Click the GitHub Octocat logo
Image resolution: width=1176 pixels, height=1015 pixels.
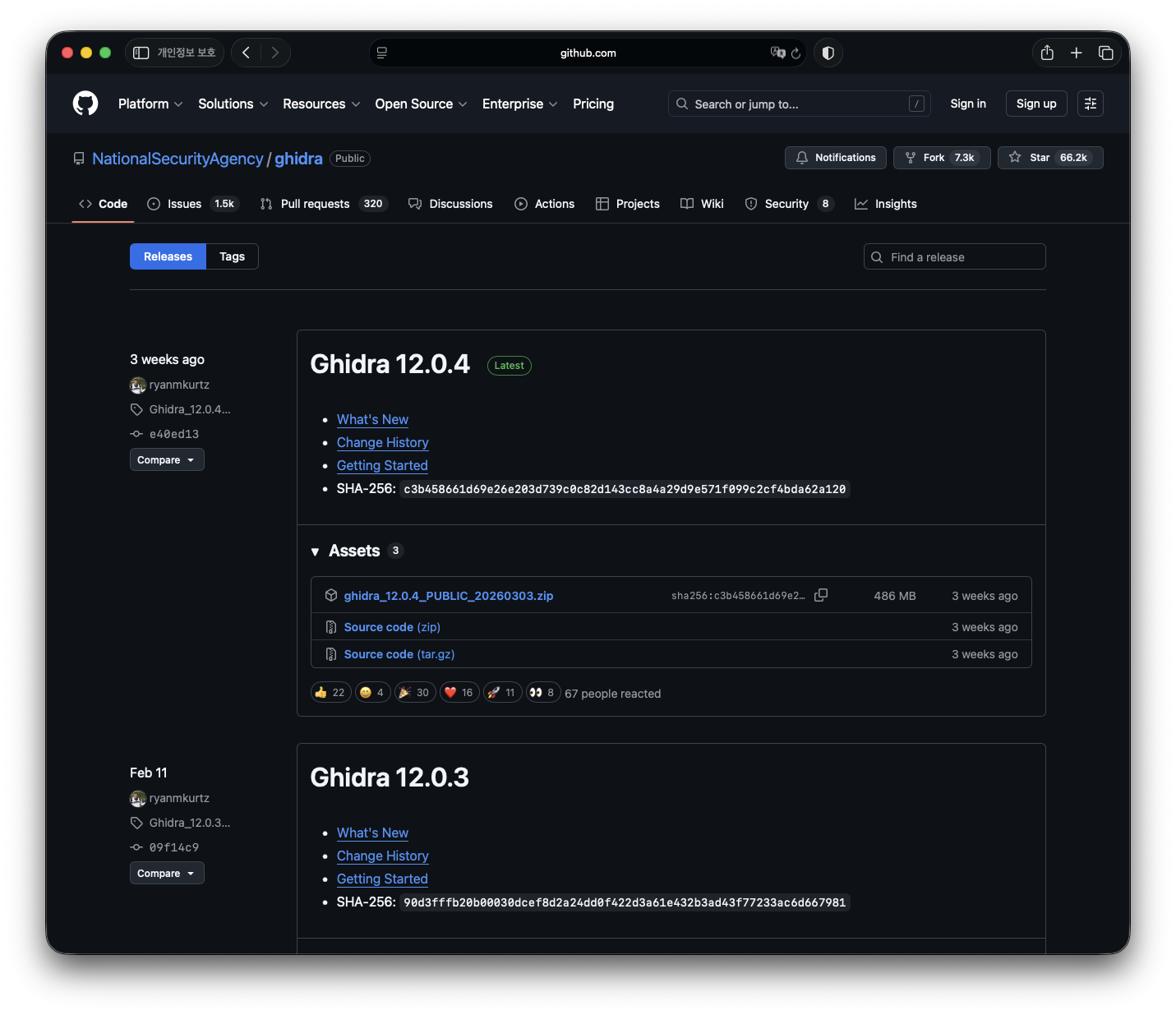coord(85,104)
